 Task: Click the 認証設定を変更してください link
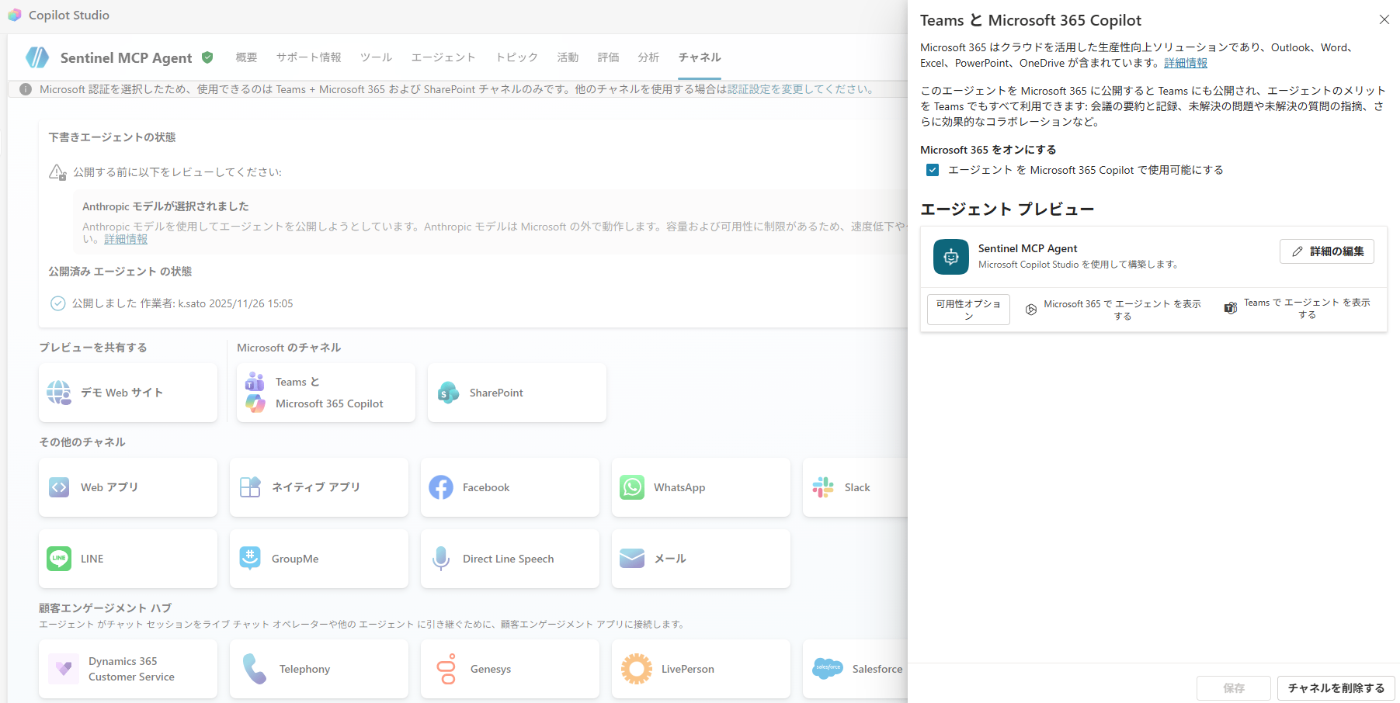(x=801, y=89)
